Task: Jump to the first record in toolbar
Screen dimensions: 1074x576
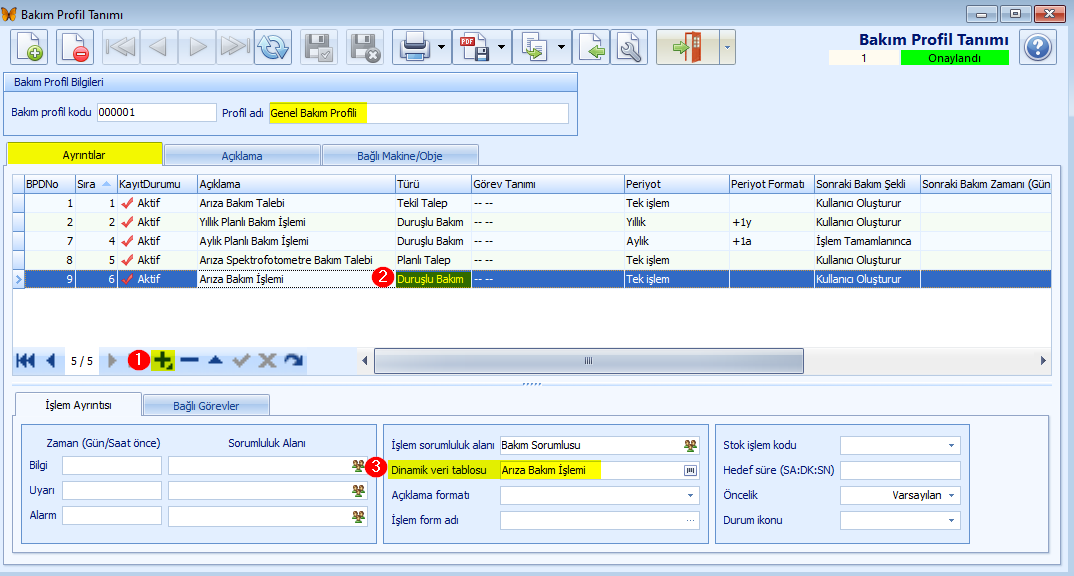Action: click(x=121, y=47)
